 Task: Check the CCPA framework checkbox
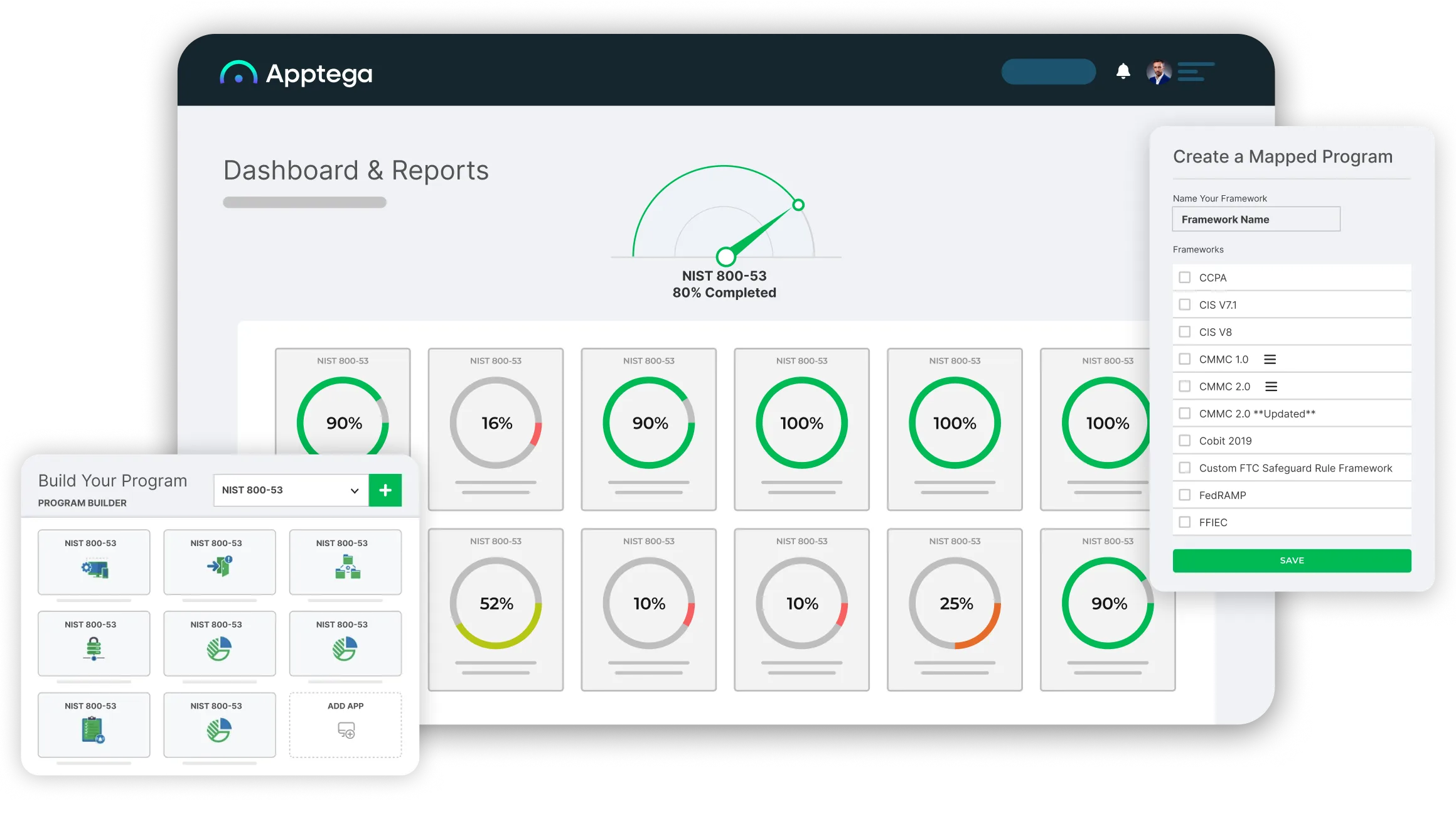click(1184, 277)
